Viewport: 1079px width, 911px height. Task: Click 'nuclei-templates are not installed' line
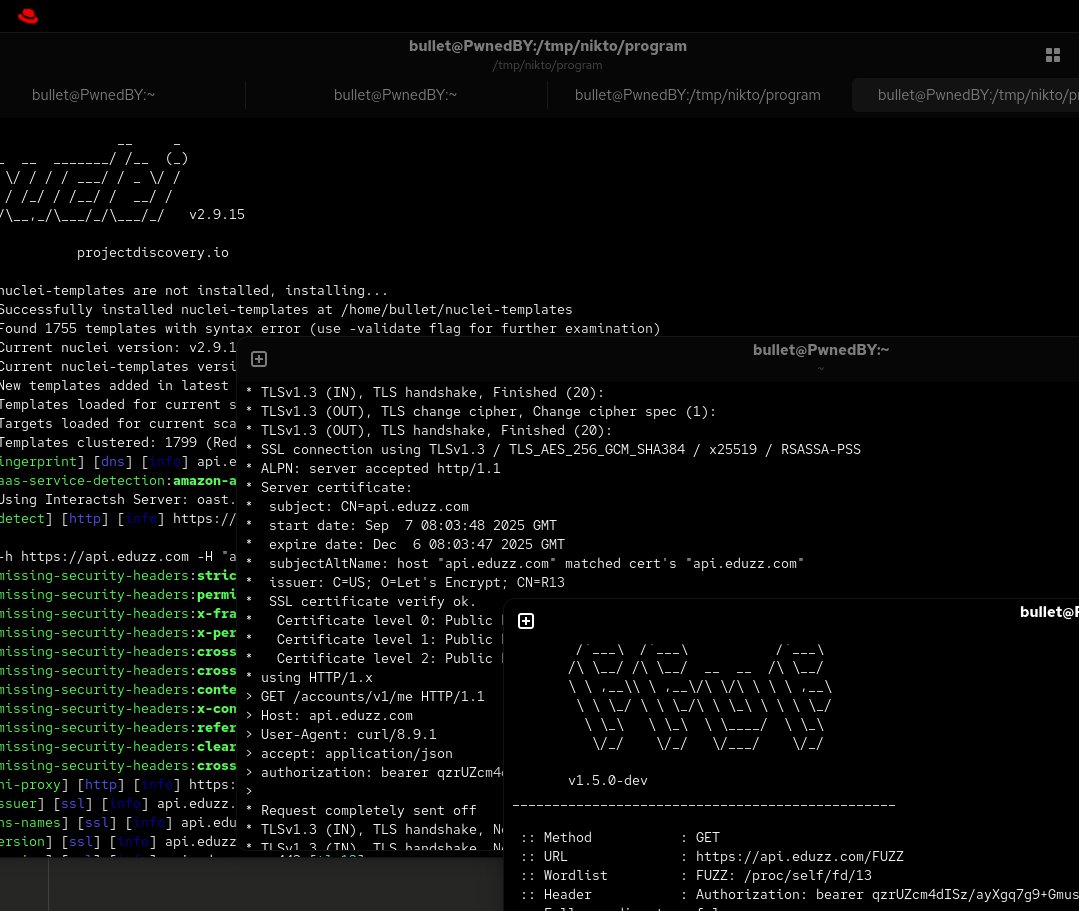[x=194, y=290]
